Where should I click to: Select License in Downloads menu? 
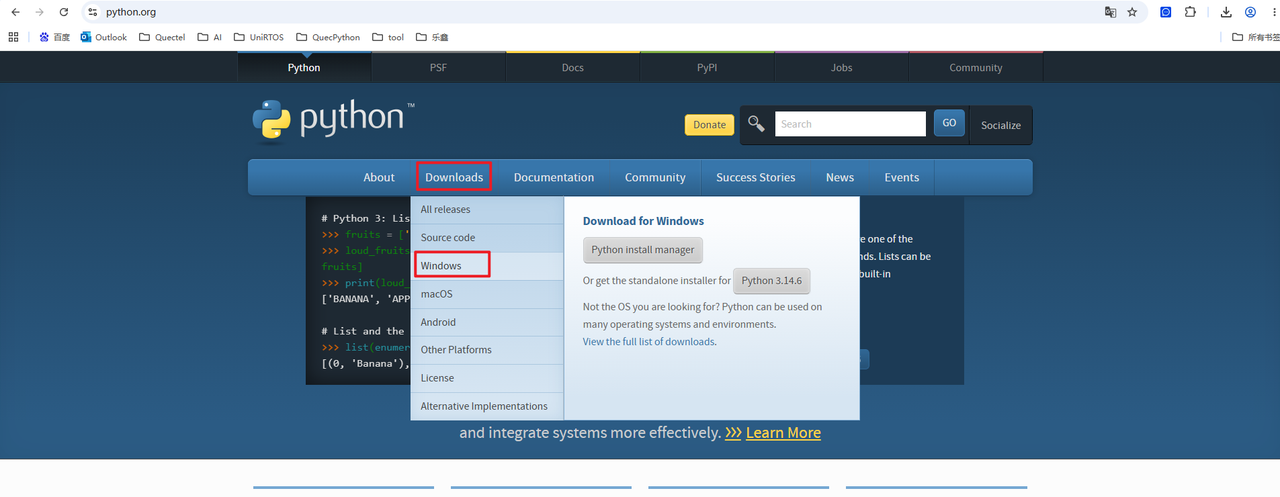coord(487,378)
